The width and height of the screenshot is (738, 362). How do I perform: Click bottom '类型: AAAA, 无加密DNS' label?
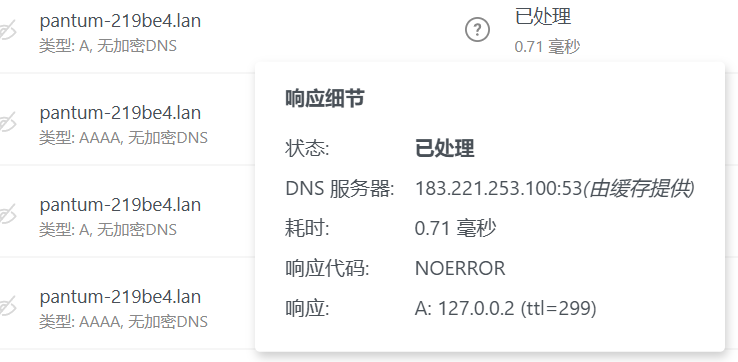pyautogui.click(x=123, y=322)
